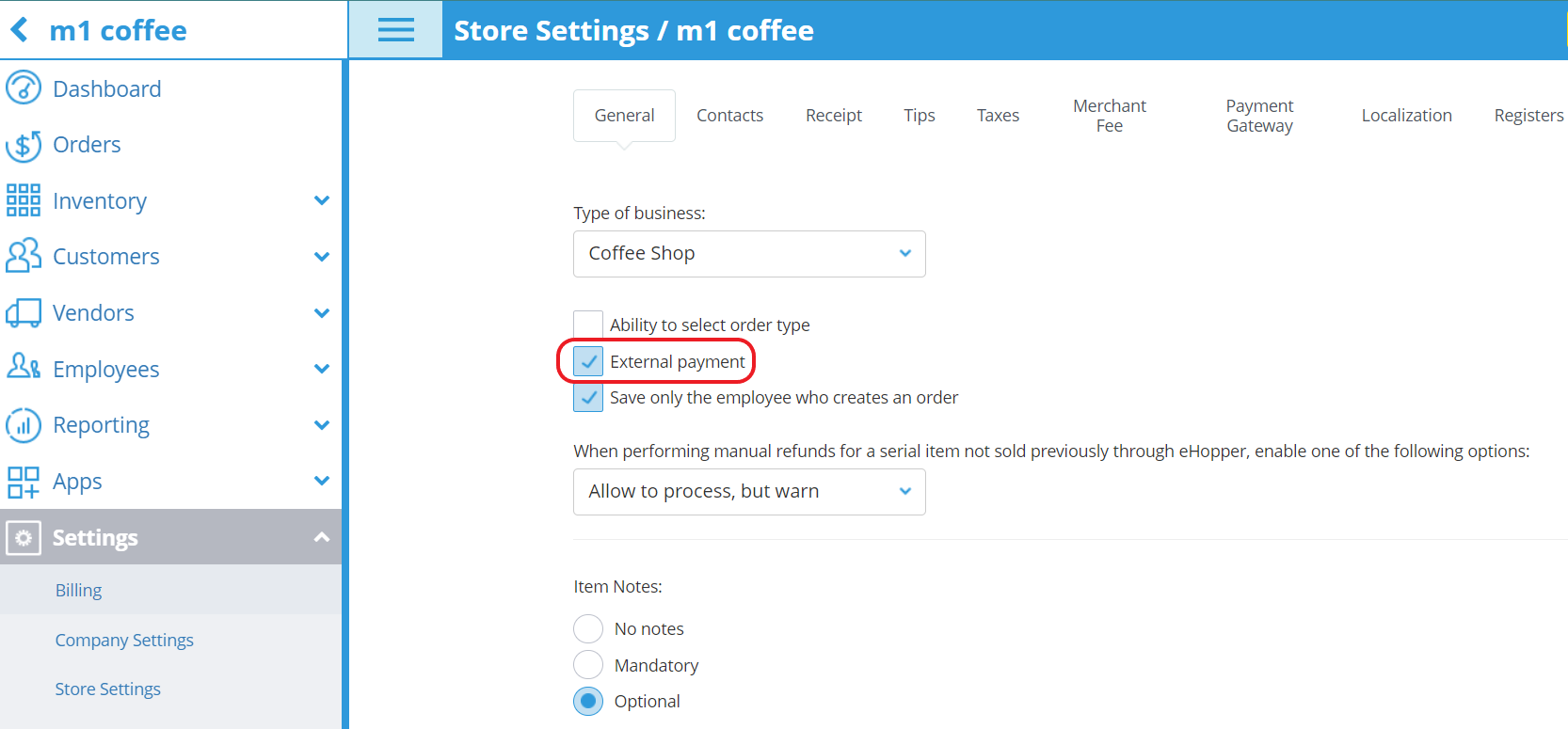Viewport: 1568px width, 729px height.
Task: Switch to the Taxes tab
Action: pos(998,116)
